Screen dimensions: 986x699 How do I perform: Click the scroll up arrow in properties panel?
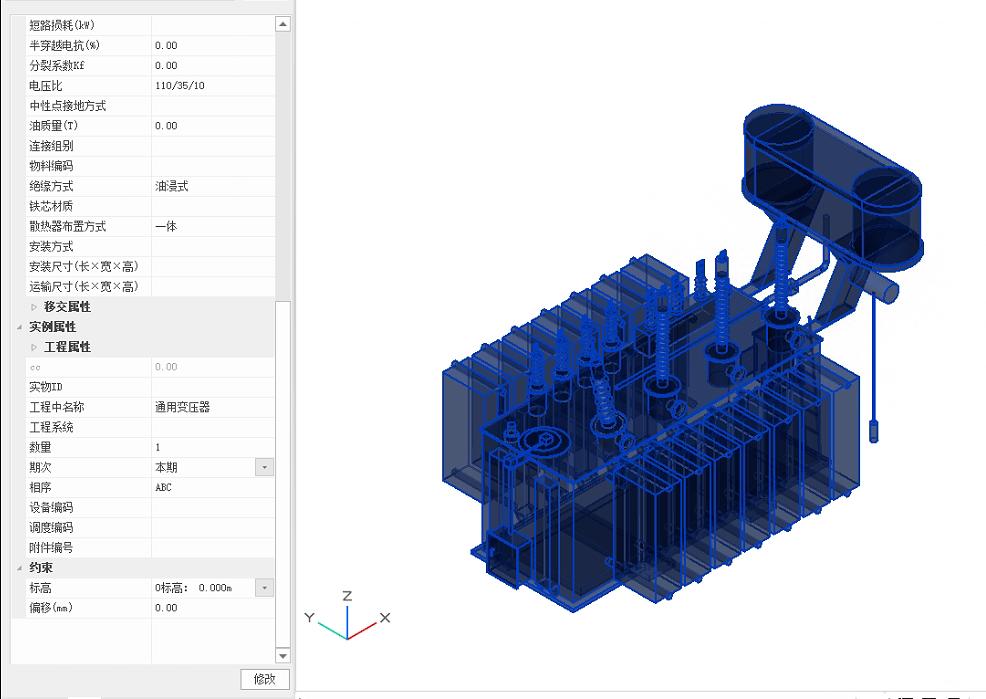[x=283, y=24]
